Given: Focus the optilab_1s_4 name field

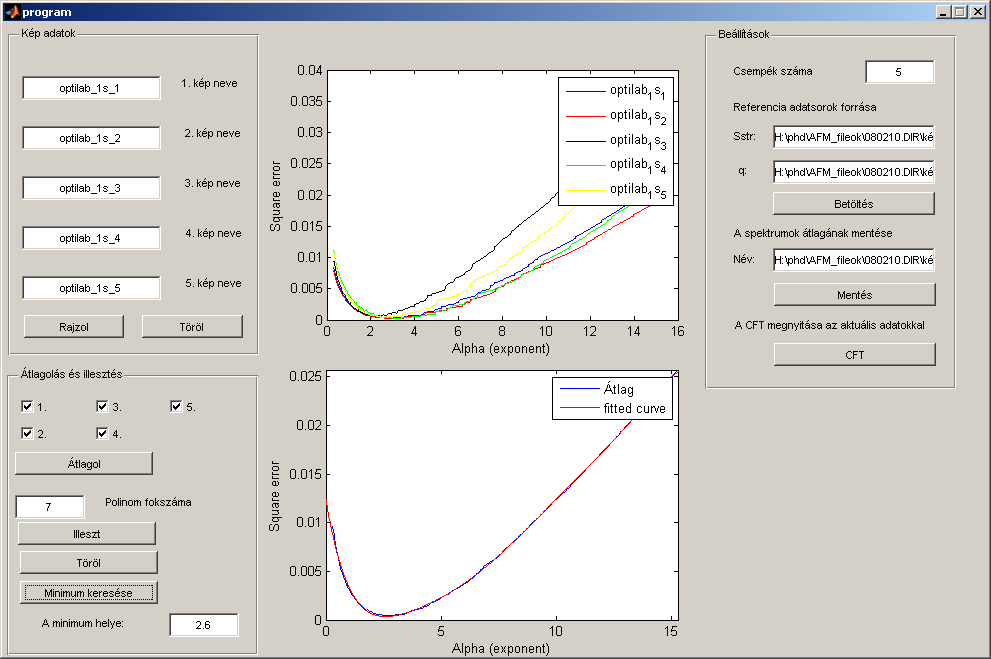Looking at the screenshot, I should (x=92, y=238).
